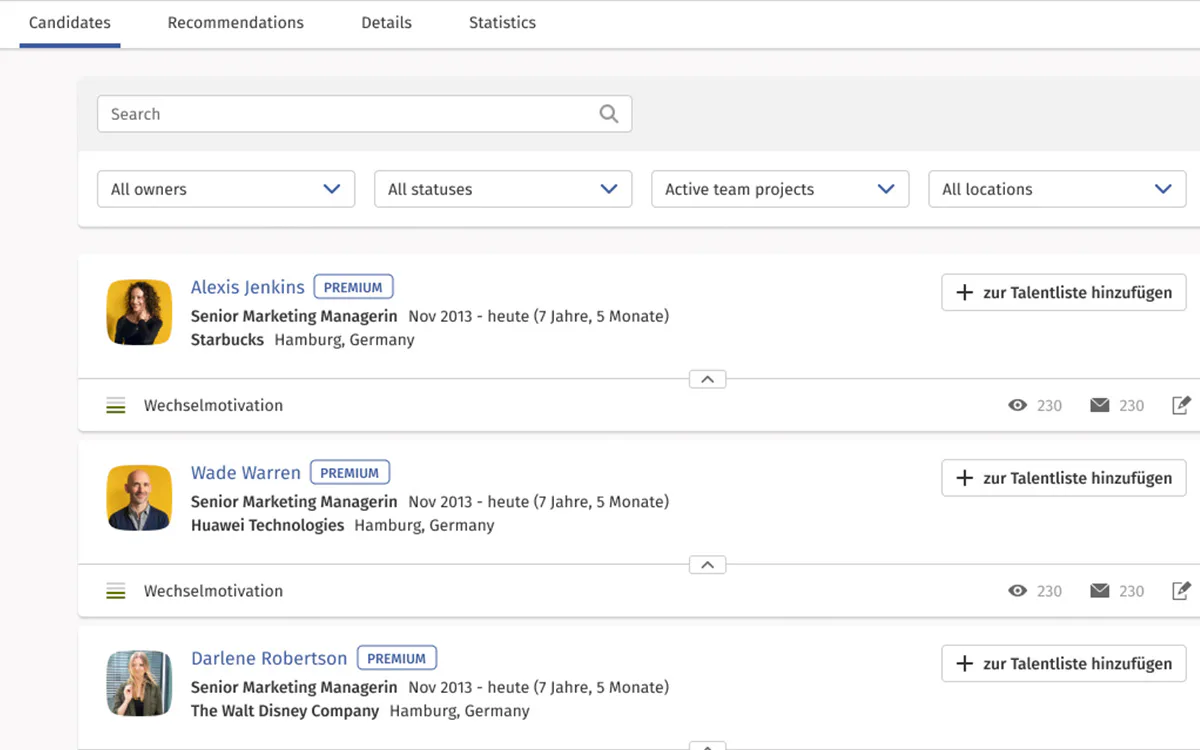Screen dimensions: 1200x750
Task: Click the views eye icon for Alexis Jenkins
Action: [1018, 405]
